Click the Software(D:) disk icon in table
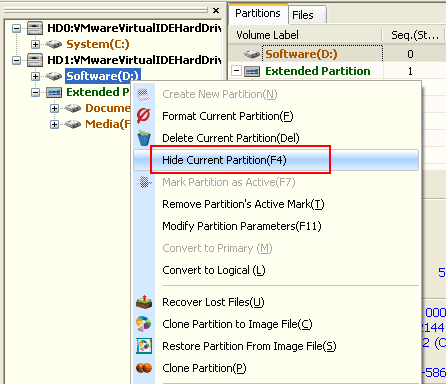The width and height of the screenshot is (446, 384). [252, 54]
